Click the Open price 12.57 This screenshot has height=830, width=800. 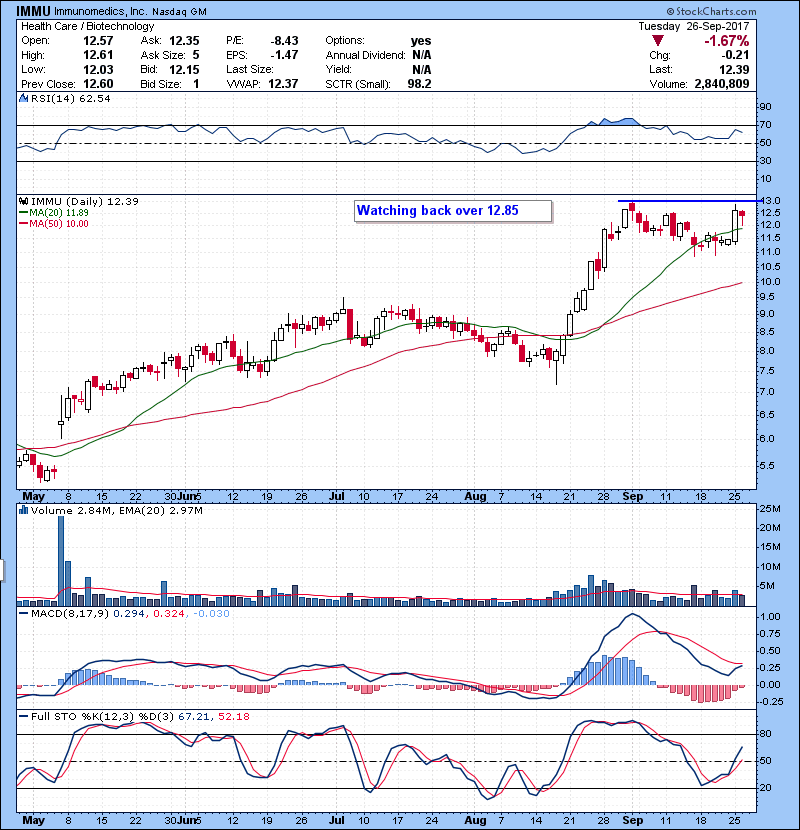(98, 41)
